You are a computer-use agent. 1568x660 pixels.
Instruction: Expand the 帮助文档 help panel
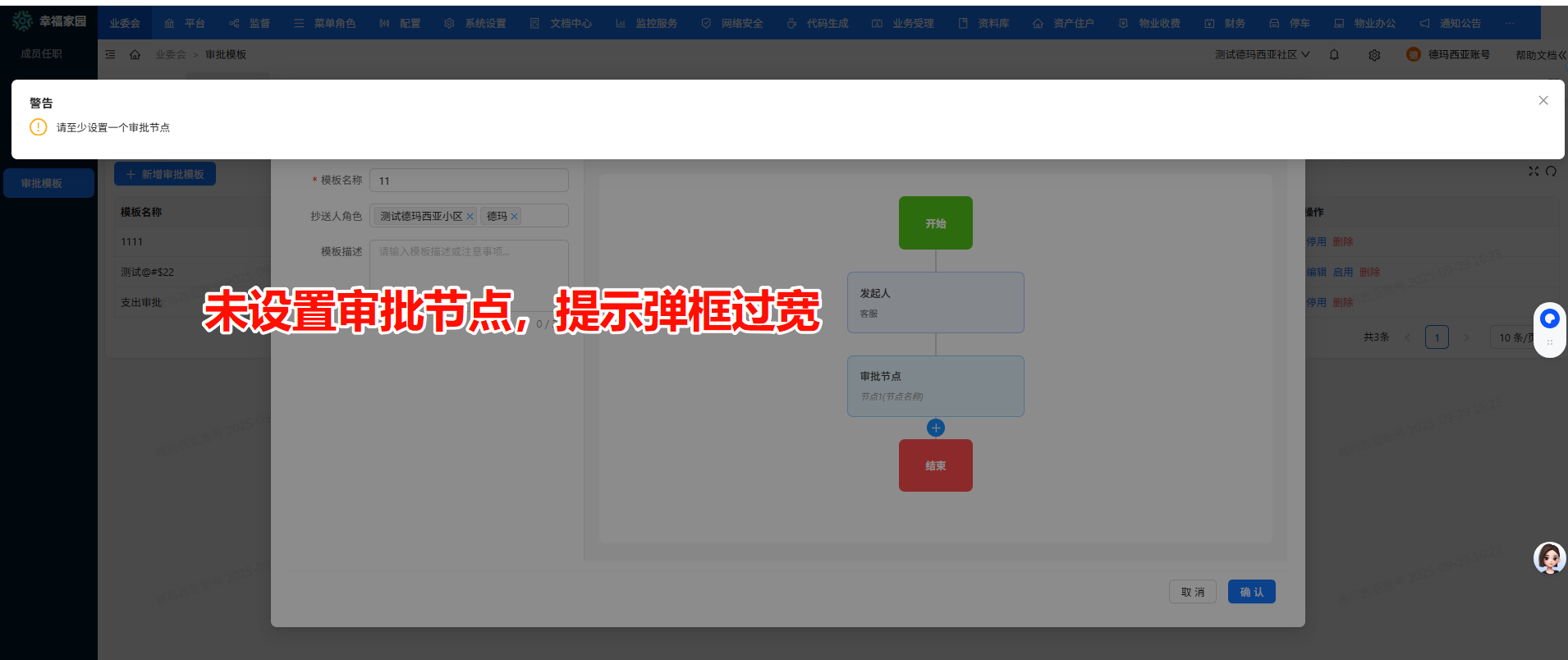click(x=1541, y=55)
